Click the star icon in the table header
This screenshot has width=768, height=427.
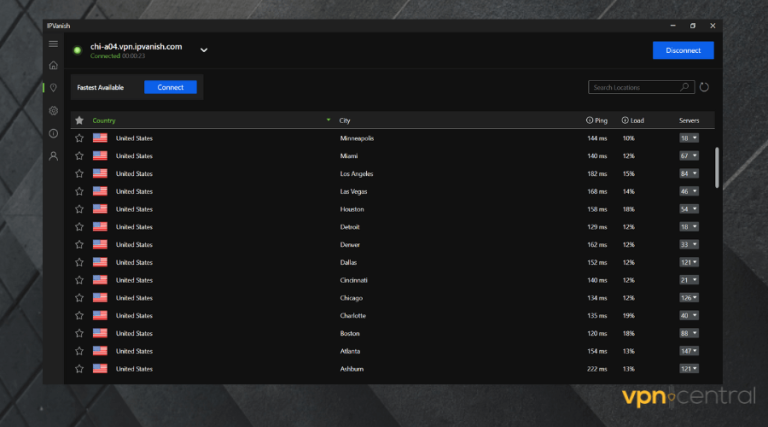(x=79, y=120)
